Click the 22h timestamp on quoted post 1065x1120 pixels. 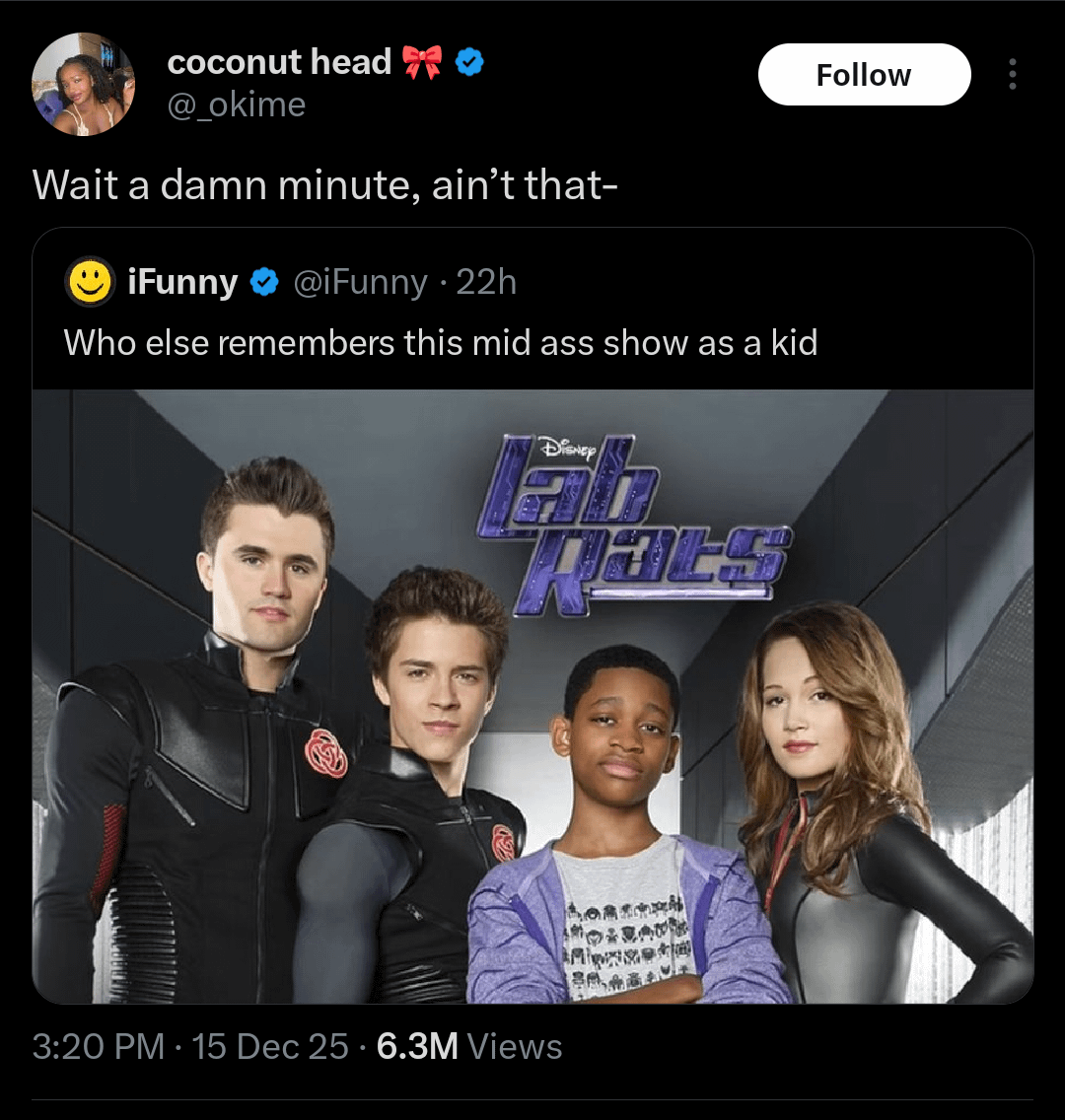click(x=486, y=283)
